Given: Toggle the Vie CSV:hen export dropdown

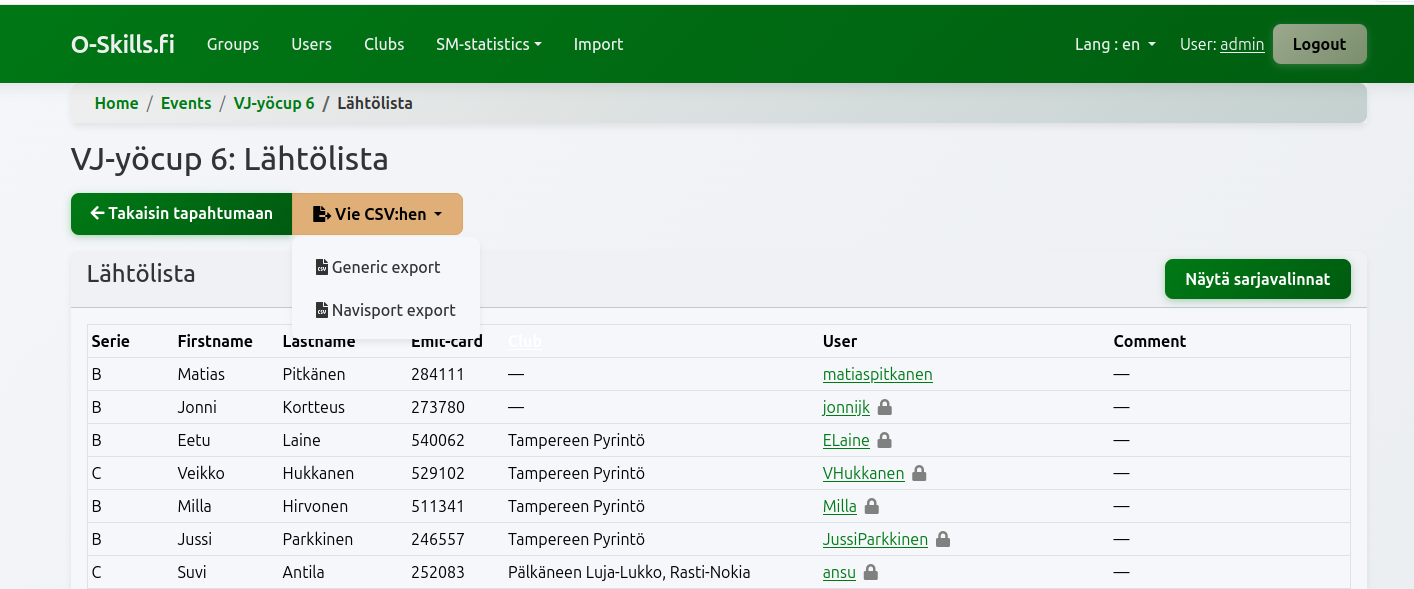Looking at the screenshot, I should 377,214.
